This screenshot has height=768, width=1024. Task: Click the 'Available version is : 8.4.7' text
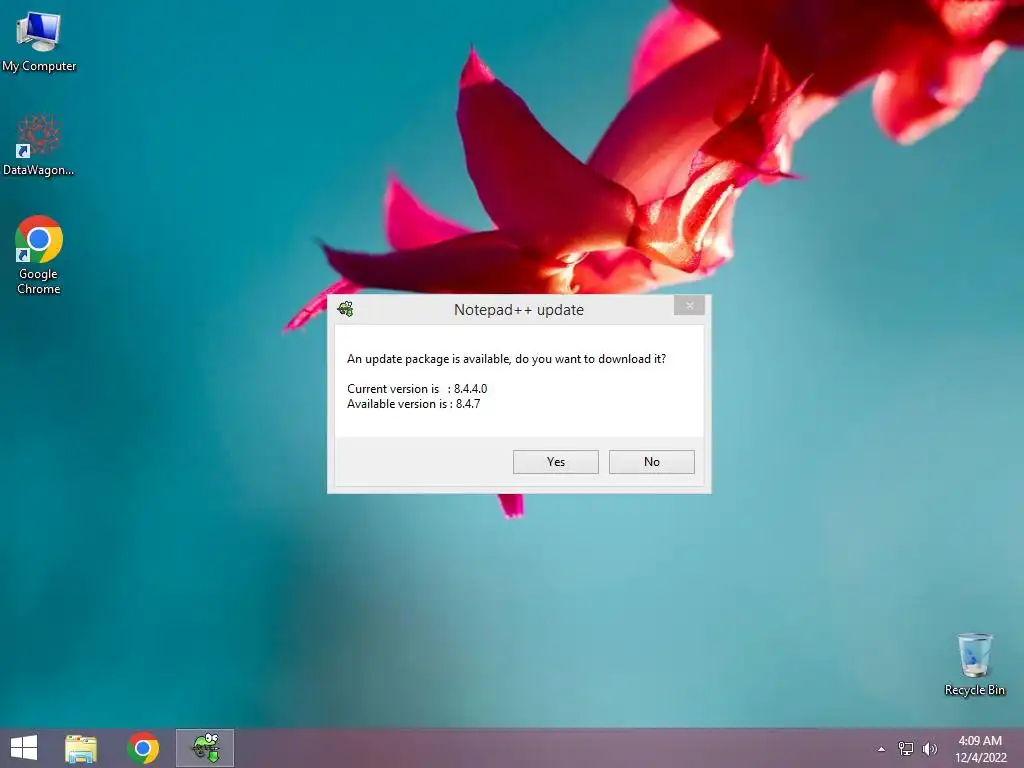[x=413, y=404]
